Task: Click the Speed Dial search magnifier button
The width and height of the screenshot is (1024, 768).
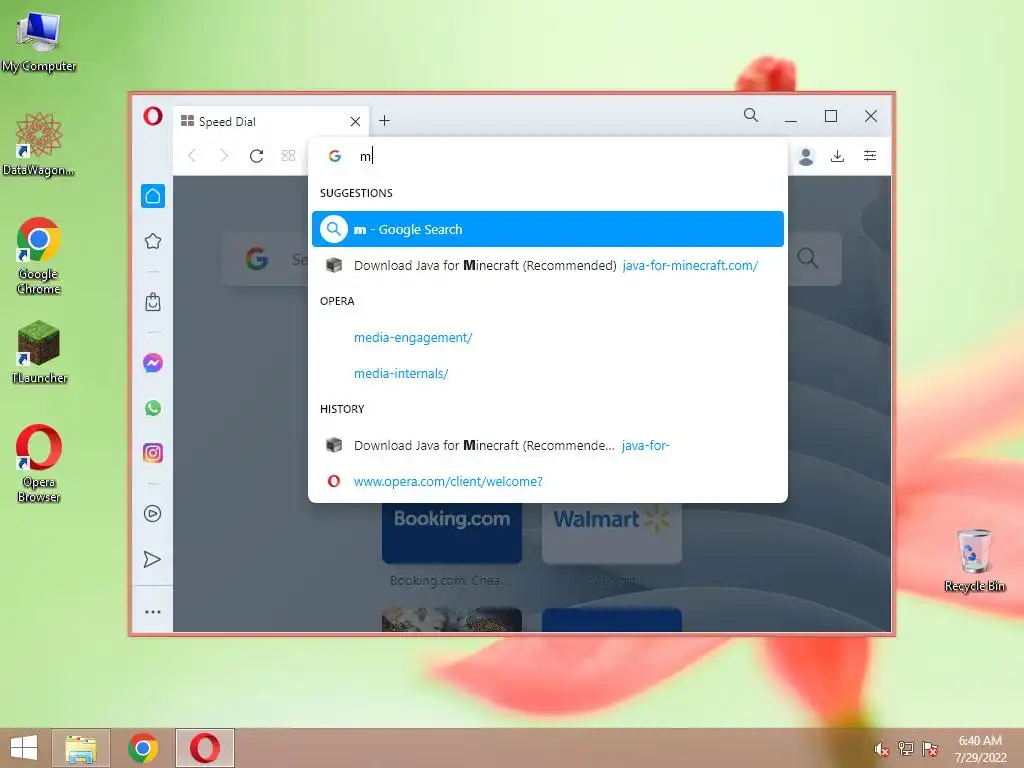Action: (808, 259)
